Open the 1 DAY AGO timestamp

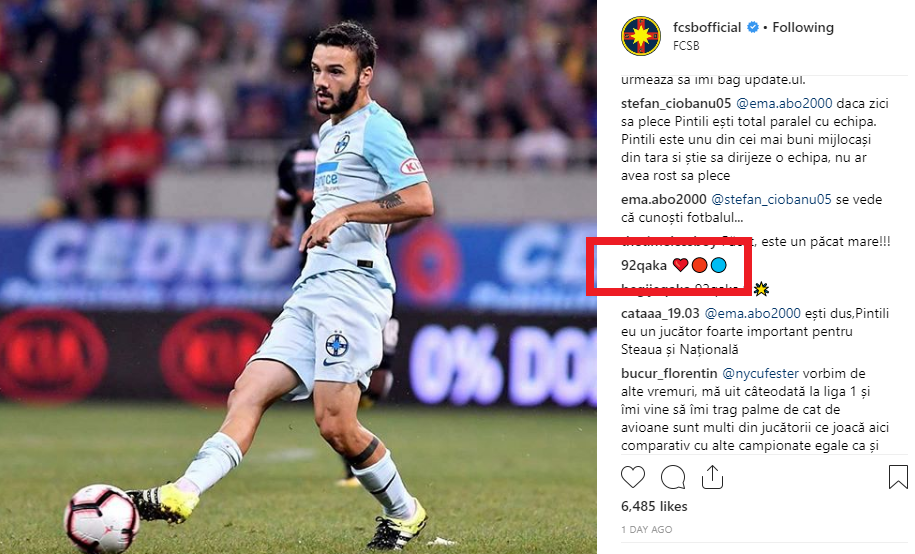coord(647,529)
